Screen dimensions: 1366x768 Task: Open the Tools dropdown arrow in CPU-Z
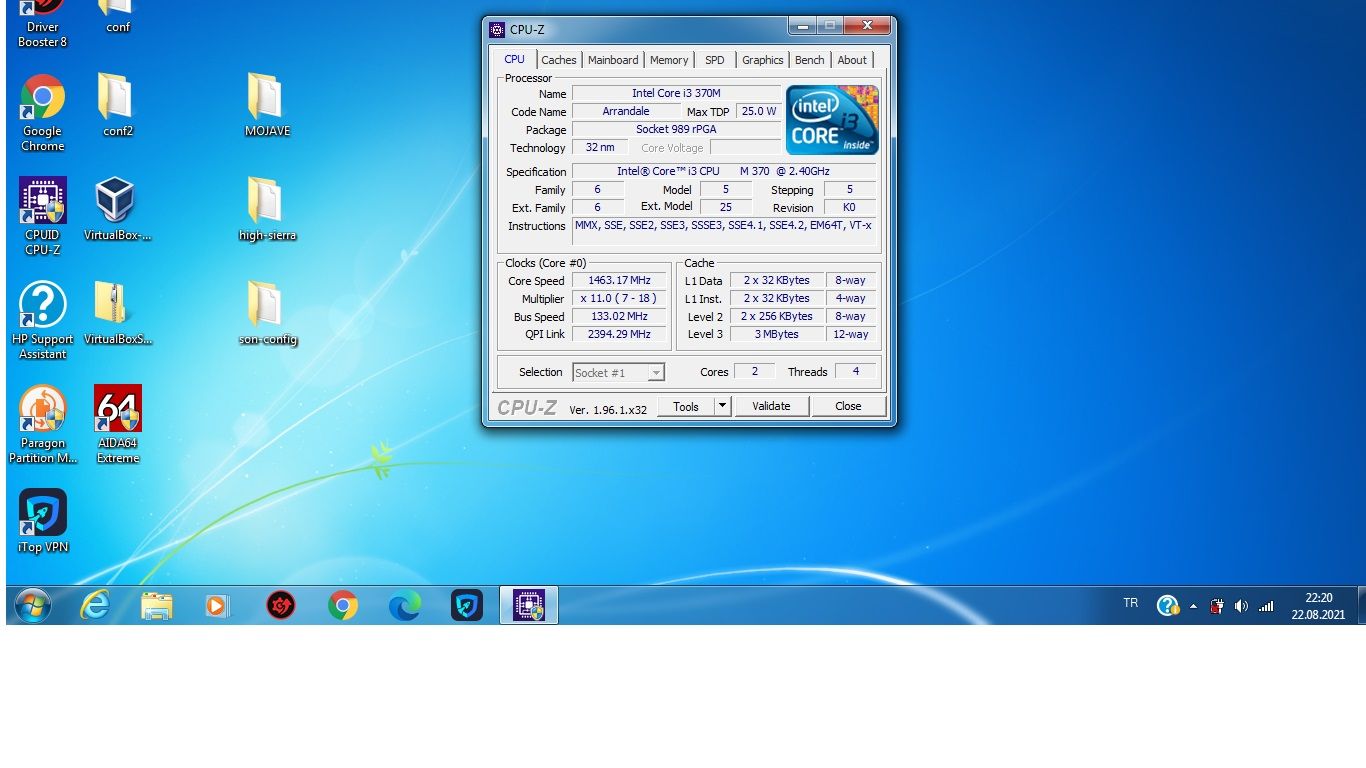(x=723, y=406)
